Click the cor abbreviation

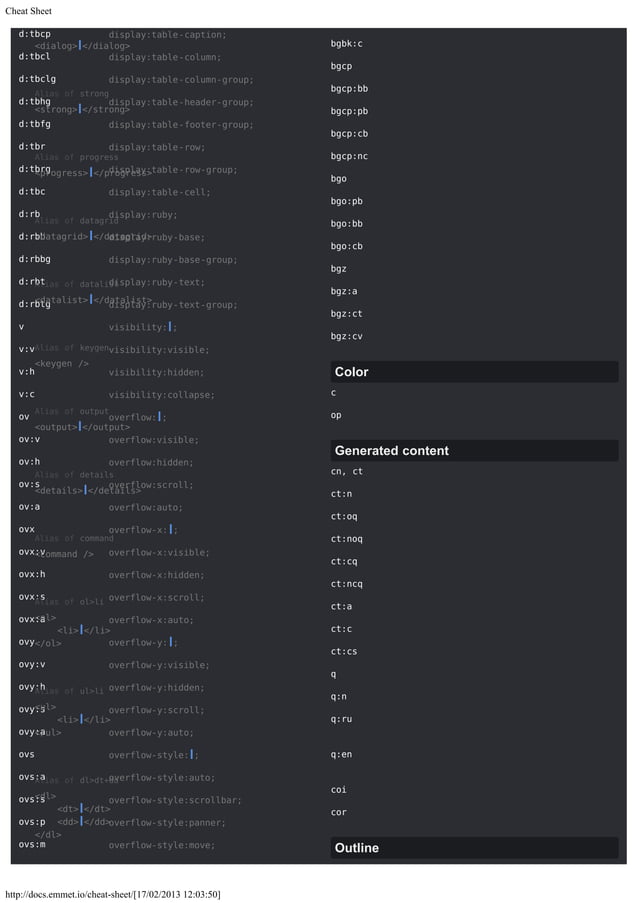pos(339,812)
